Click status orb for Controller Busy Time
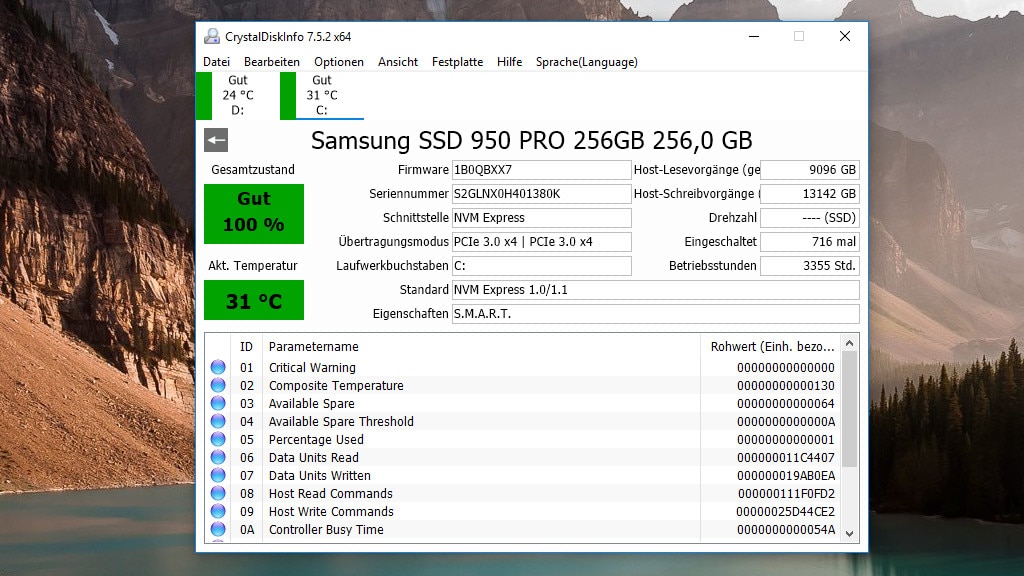1024x576 pixels. point(218,529)
